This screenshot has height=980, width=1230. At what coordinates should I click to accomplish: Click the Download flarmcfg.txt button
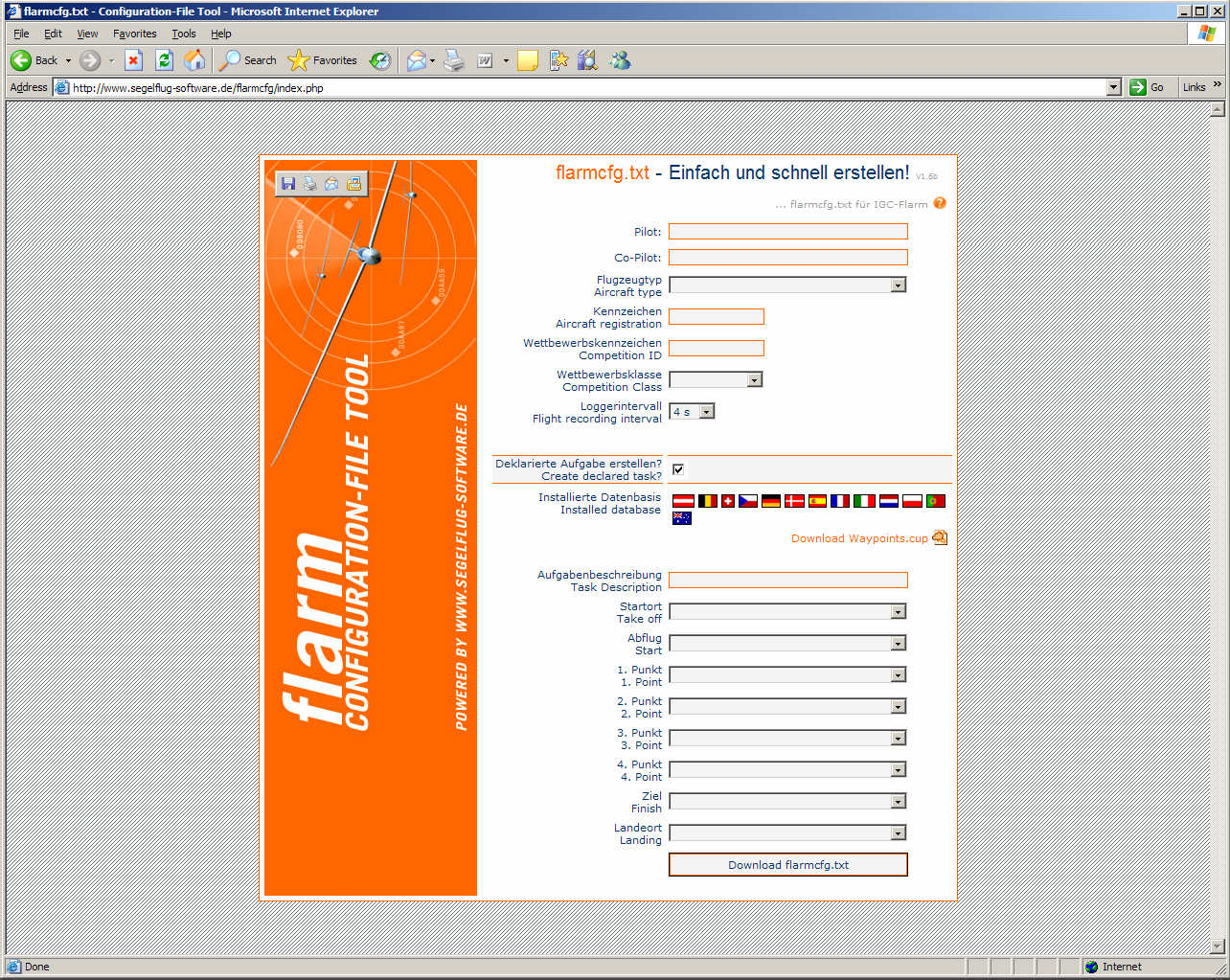[x=788, y=865]
